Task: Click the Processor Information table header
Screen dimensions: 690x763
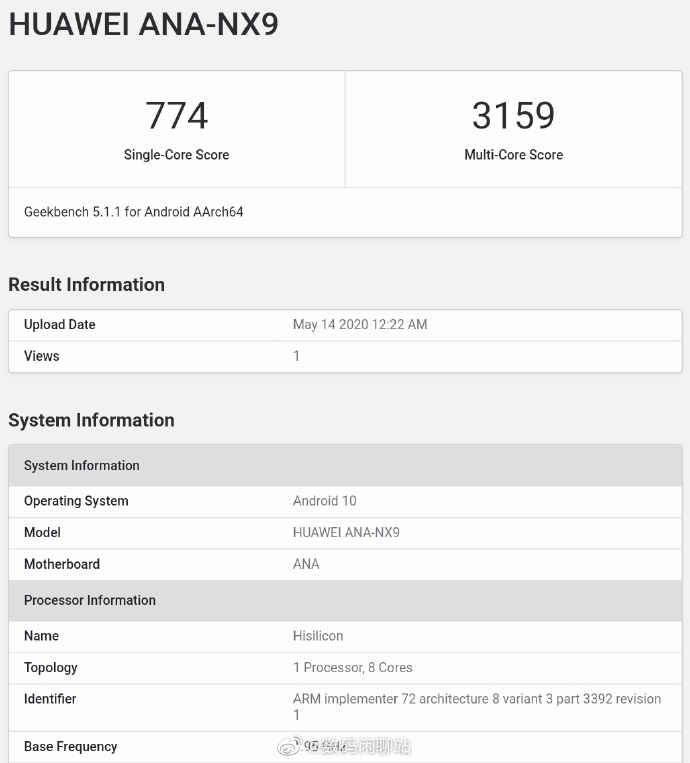Action: pos(90,601)
